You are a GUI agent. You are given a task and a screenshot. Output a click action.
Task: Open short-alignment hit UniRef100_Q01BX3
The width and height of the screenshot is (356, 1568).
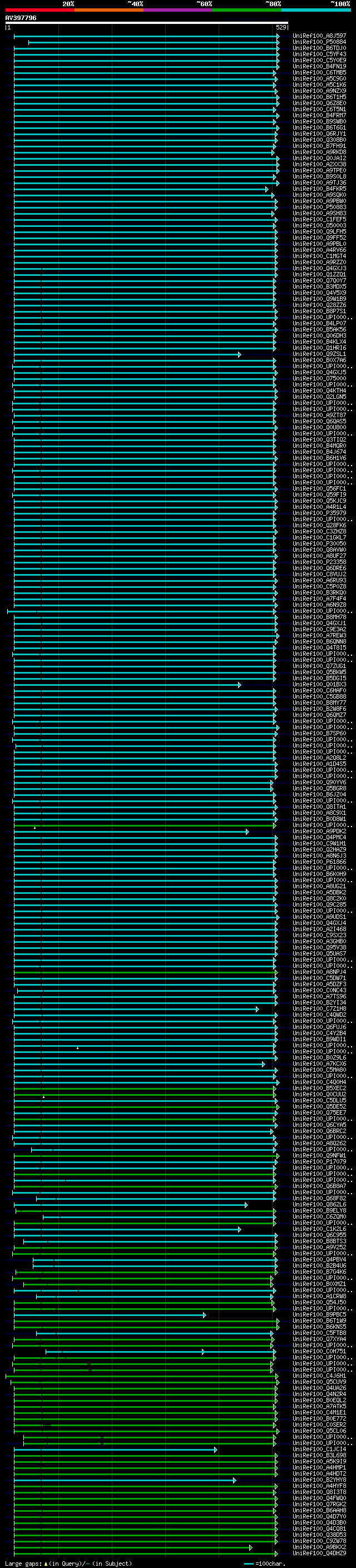coord(319,685)
